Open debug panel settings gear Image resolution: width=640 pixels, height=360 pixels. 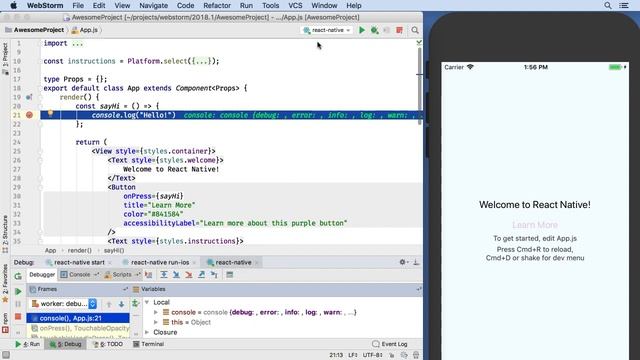(x=403, y=262)
